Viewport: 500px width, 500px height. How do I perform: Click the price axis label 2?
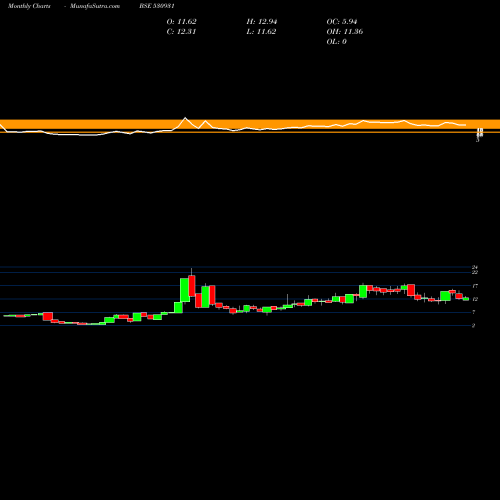tap(474, 326)
